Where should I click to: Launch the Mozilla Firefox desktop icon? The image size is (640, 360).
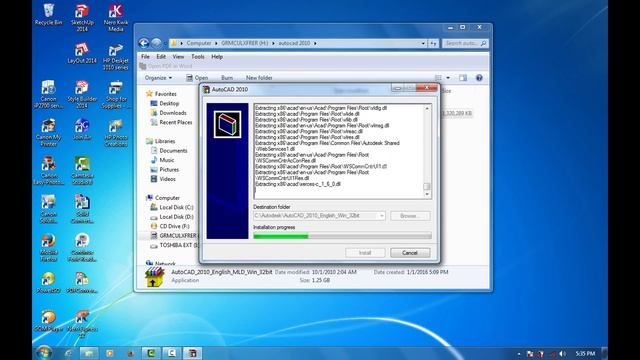[48, 247]
